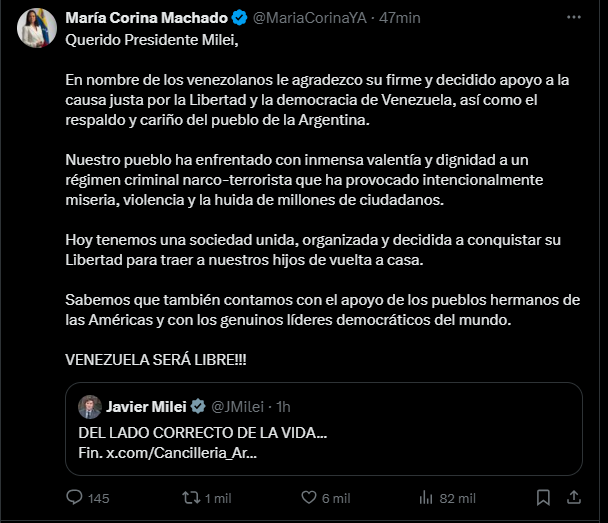Screen dimensions: 608x523
Task: Click the quoted tweet 1h timestamp
Action: click(283, 406)
